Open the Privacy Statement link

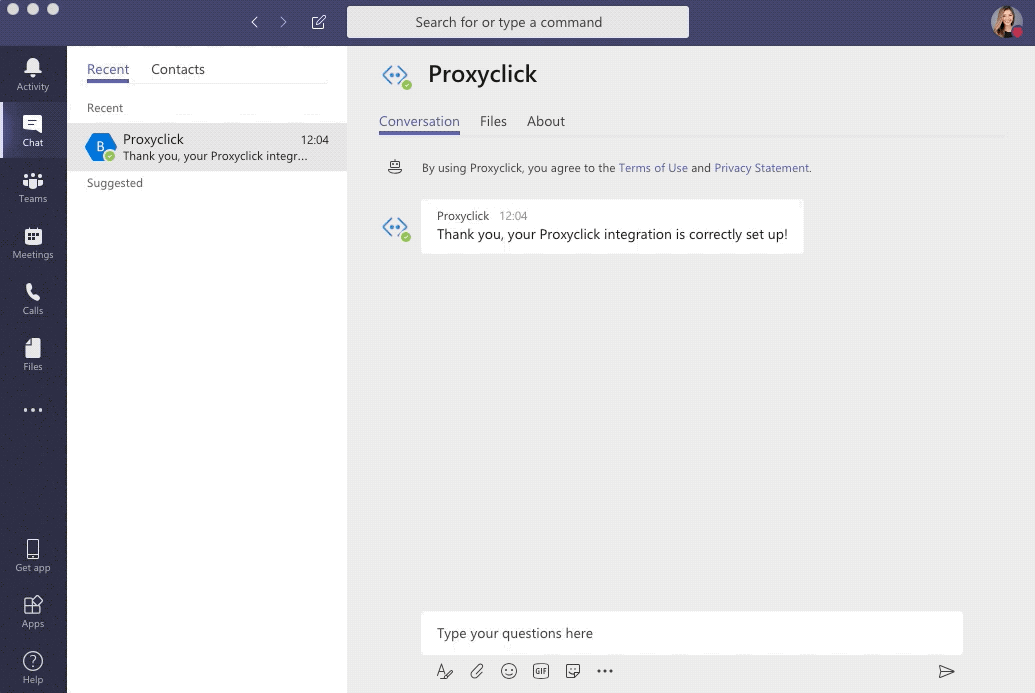click(762, 168)
